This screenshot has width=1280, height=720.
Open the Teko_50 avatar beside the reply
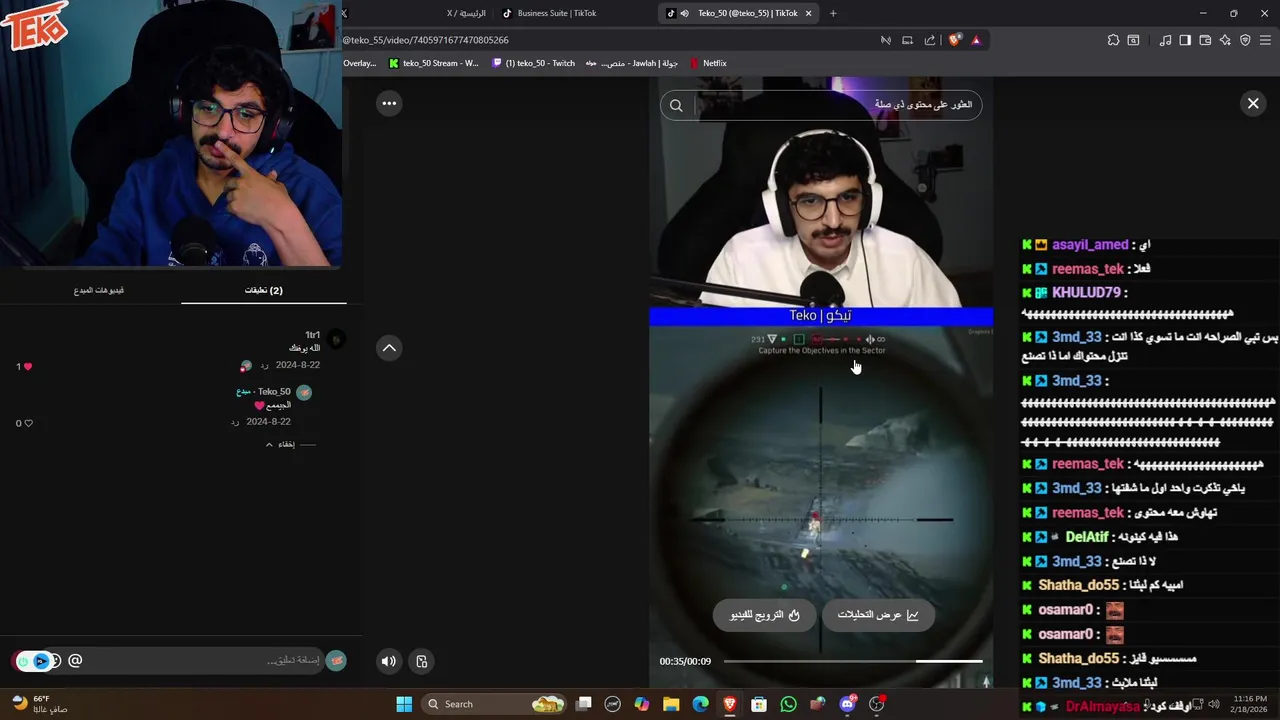click(304, 393)
